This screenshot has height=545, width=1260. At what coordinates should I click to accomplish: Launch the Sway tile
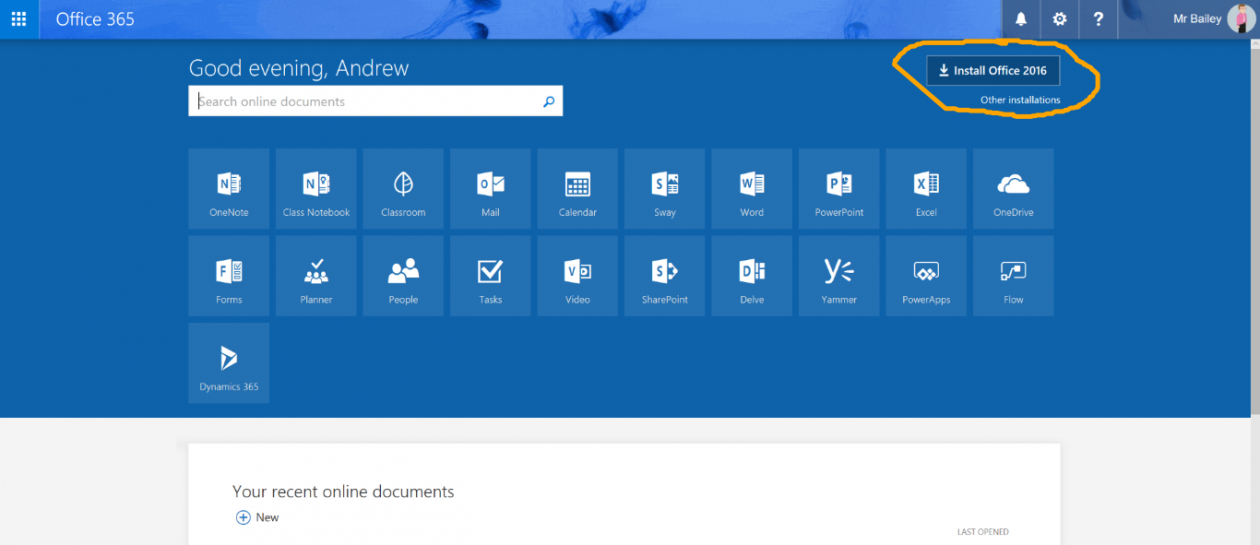[x=664, y=189]
